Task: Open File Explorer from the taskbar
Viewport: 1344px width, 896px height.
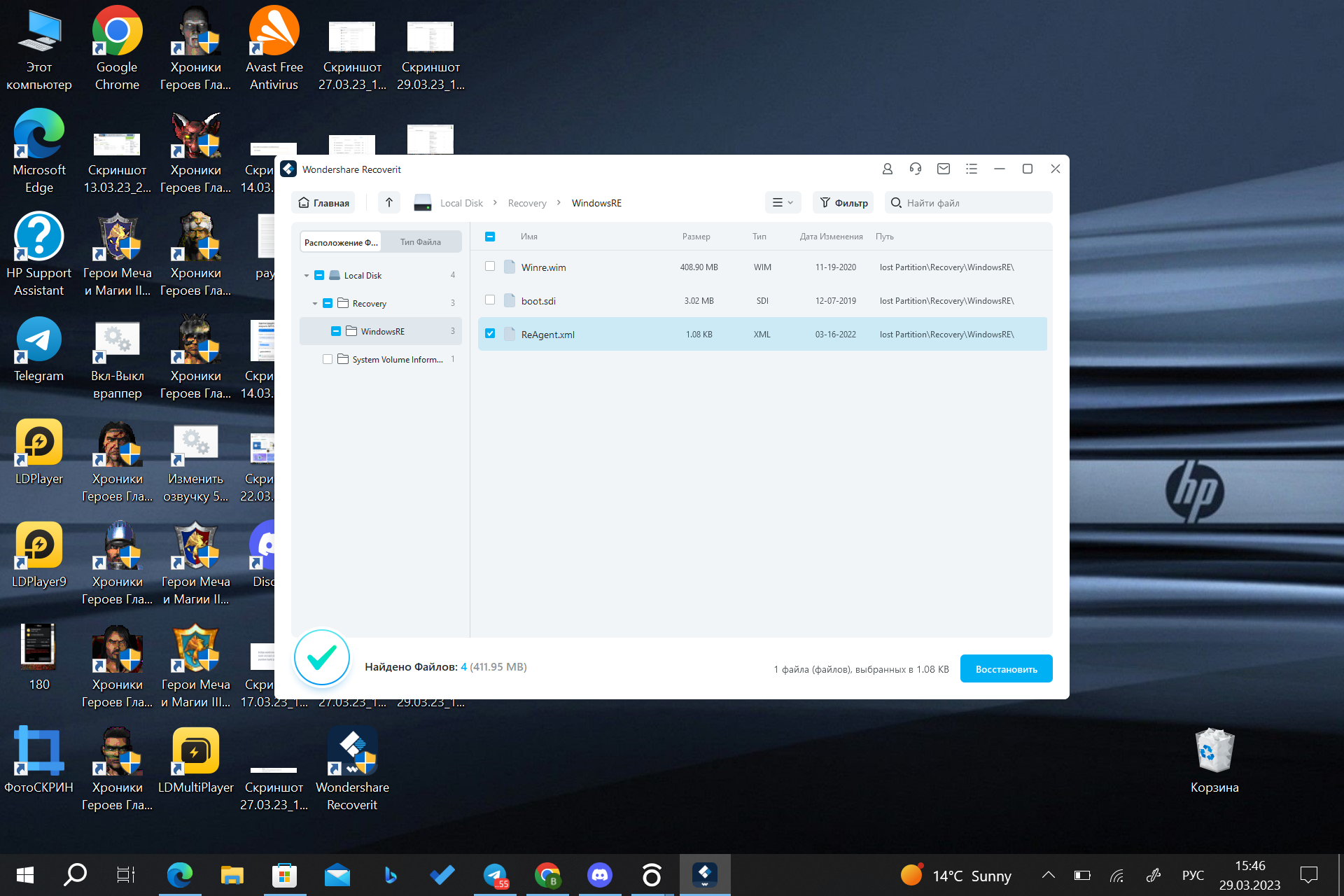Action: click(x=232, y=875)
